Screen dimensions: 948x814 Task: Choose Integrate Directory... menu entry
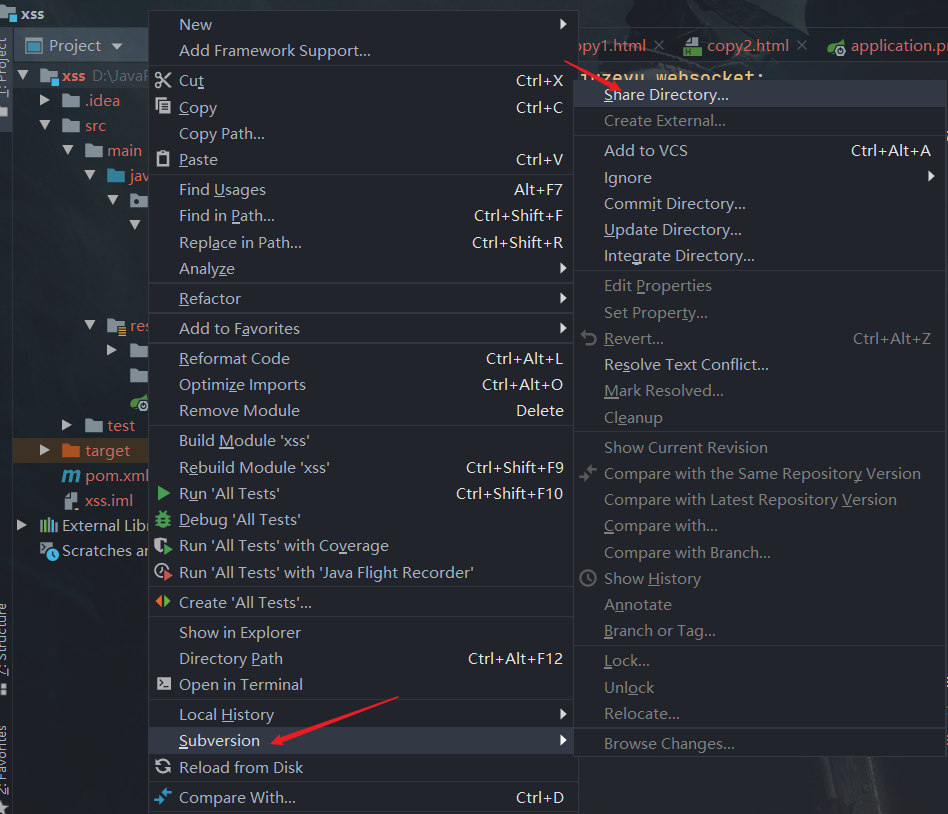click(x=759, y=256)
